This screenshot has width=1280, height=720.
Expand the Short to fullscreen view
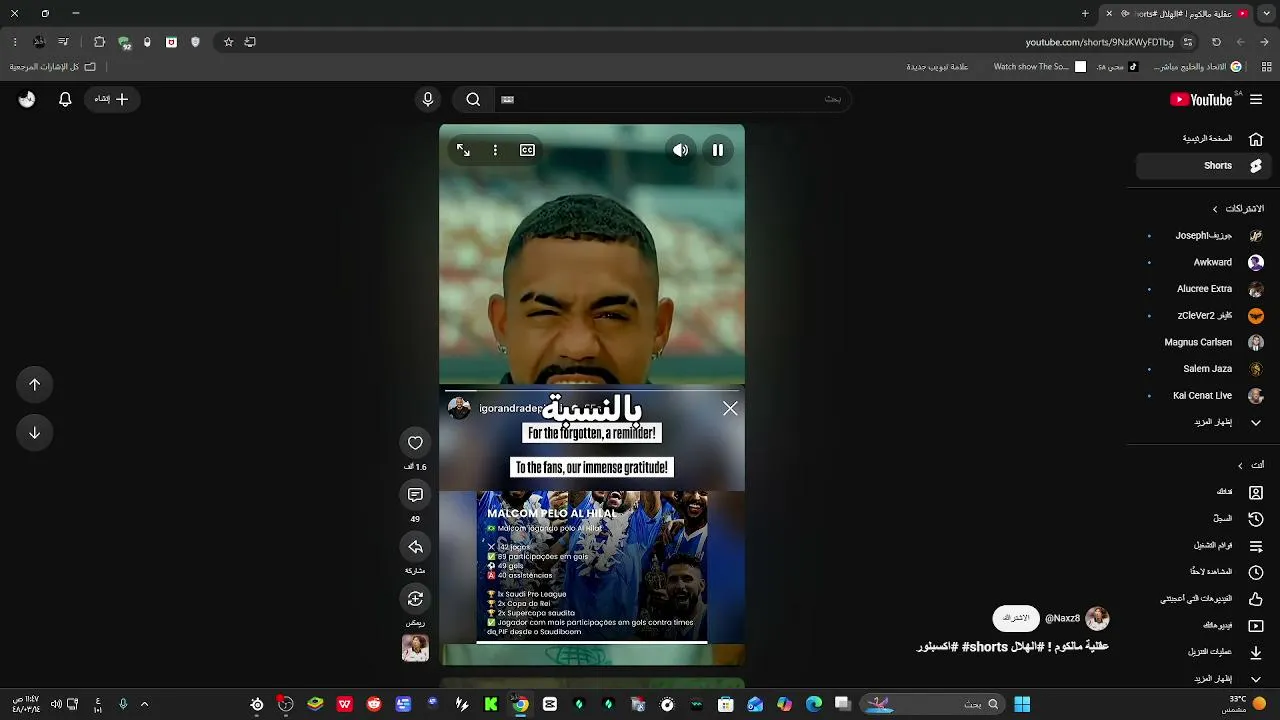463,150
